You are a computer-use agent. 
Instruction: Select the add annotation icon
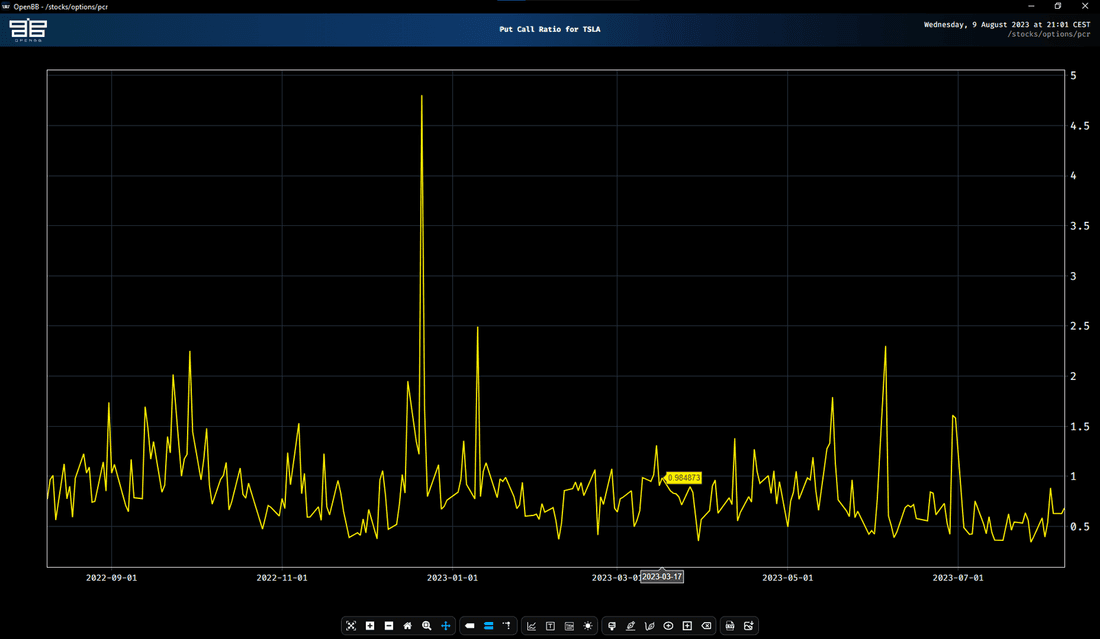click(x=612, y=626)
